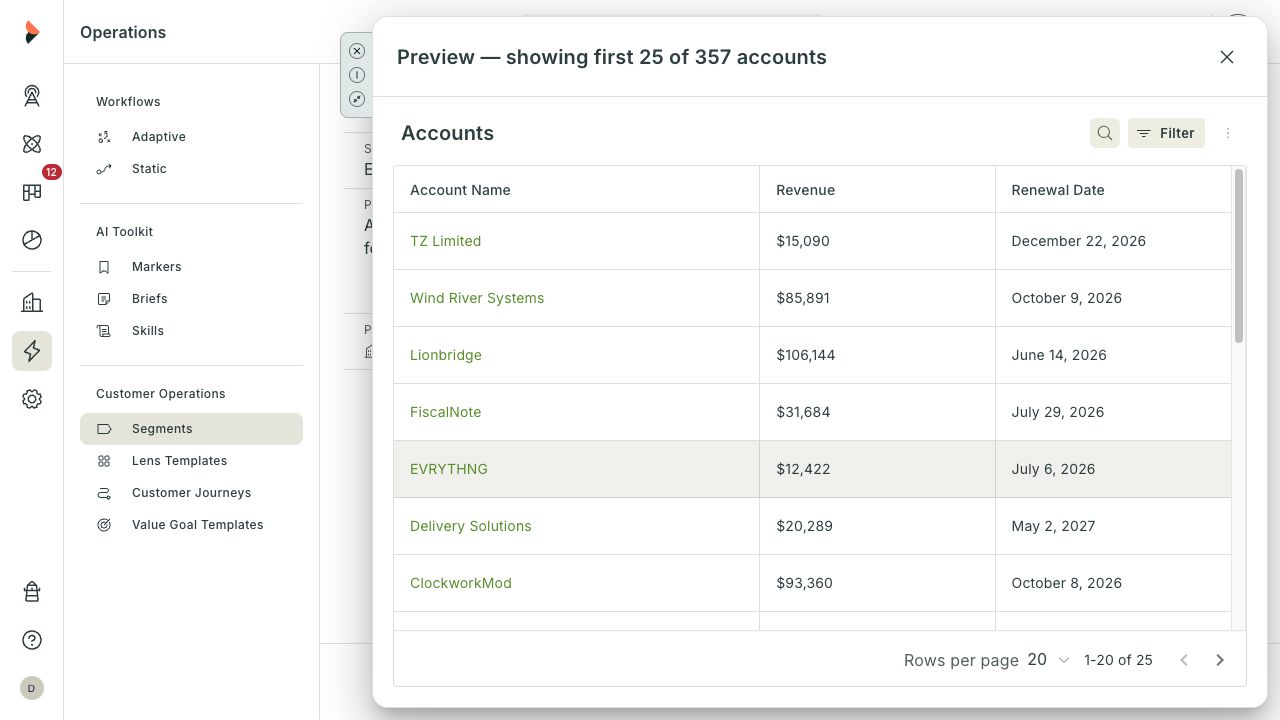Open the TZ Limited account link
This screenshot has width=1280, height=720.
point(445,241)
